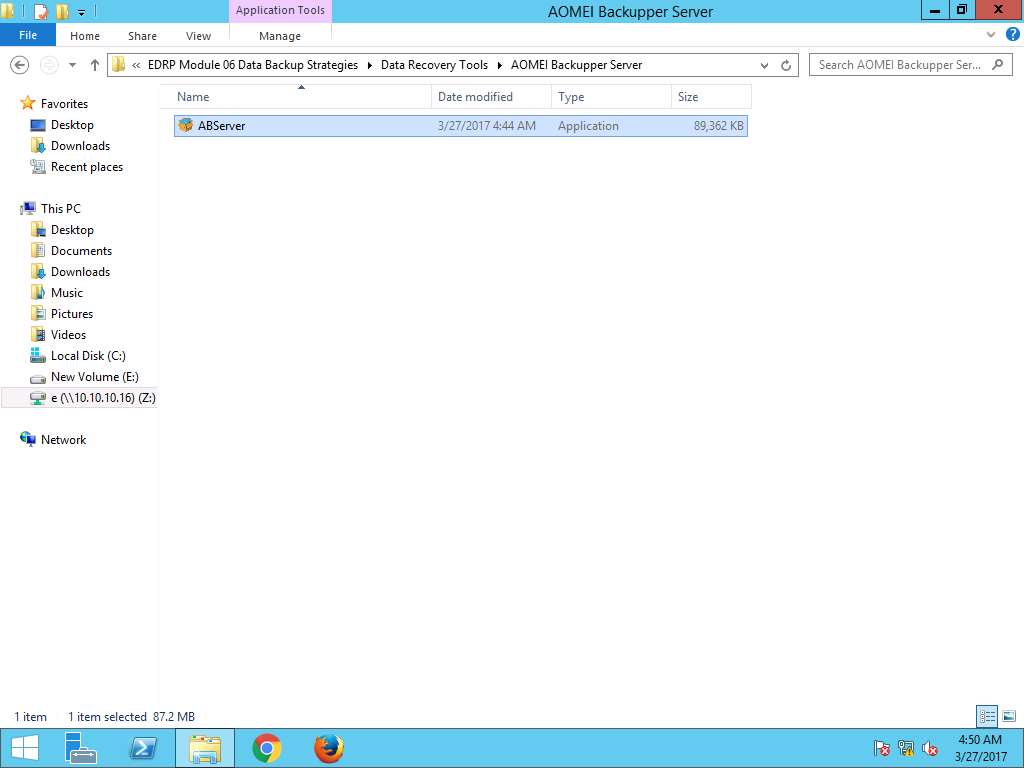
Task: Sort files by Size column
Action: [711, 97]
